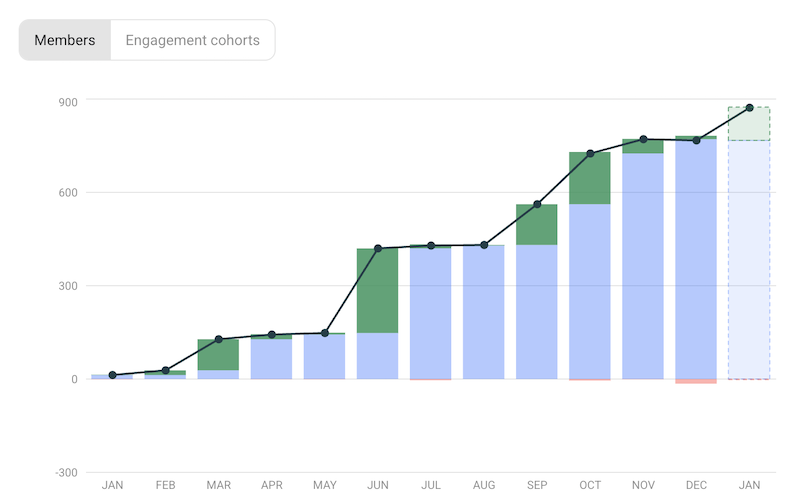
Task: Switch to the Members tab
Action: [65, 41]
